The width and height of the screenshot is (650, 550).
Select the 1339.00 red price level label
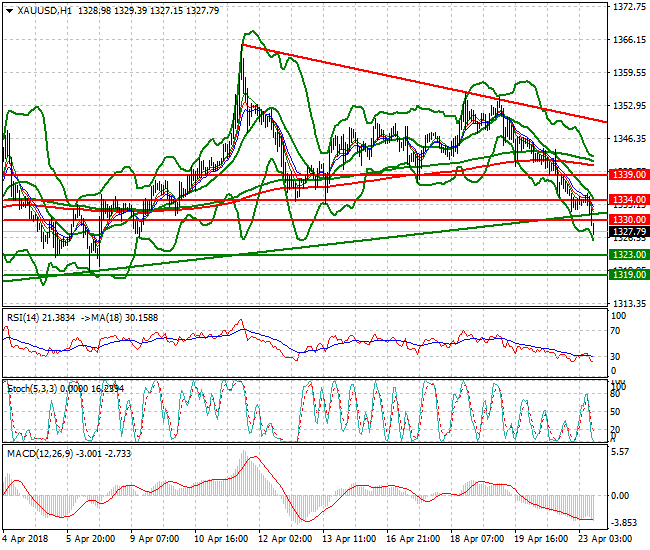click(629, 174)
